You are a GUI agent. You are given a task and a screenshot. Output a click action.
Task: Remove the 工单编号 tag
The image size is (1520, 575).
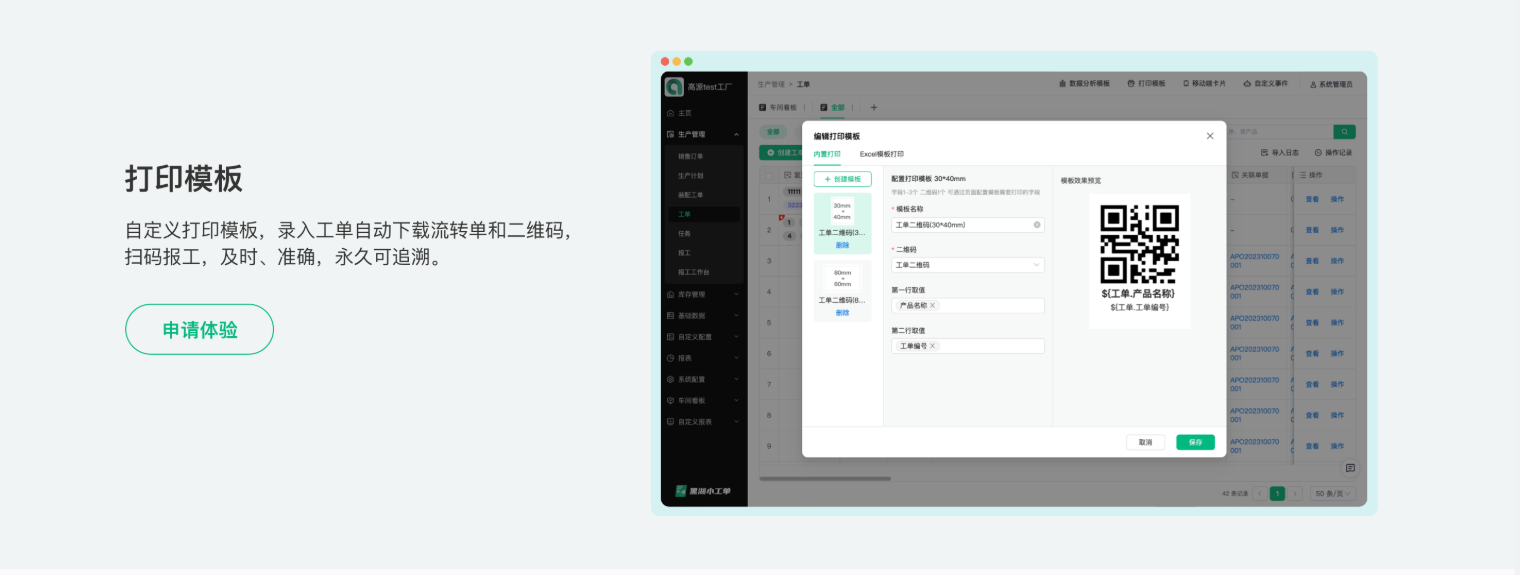pyautogui.click(x=933, y=346)
